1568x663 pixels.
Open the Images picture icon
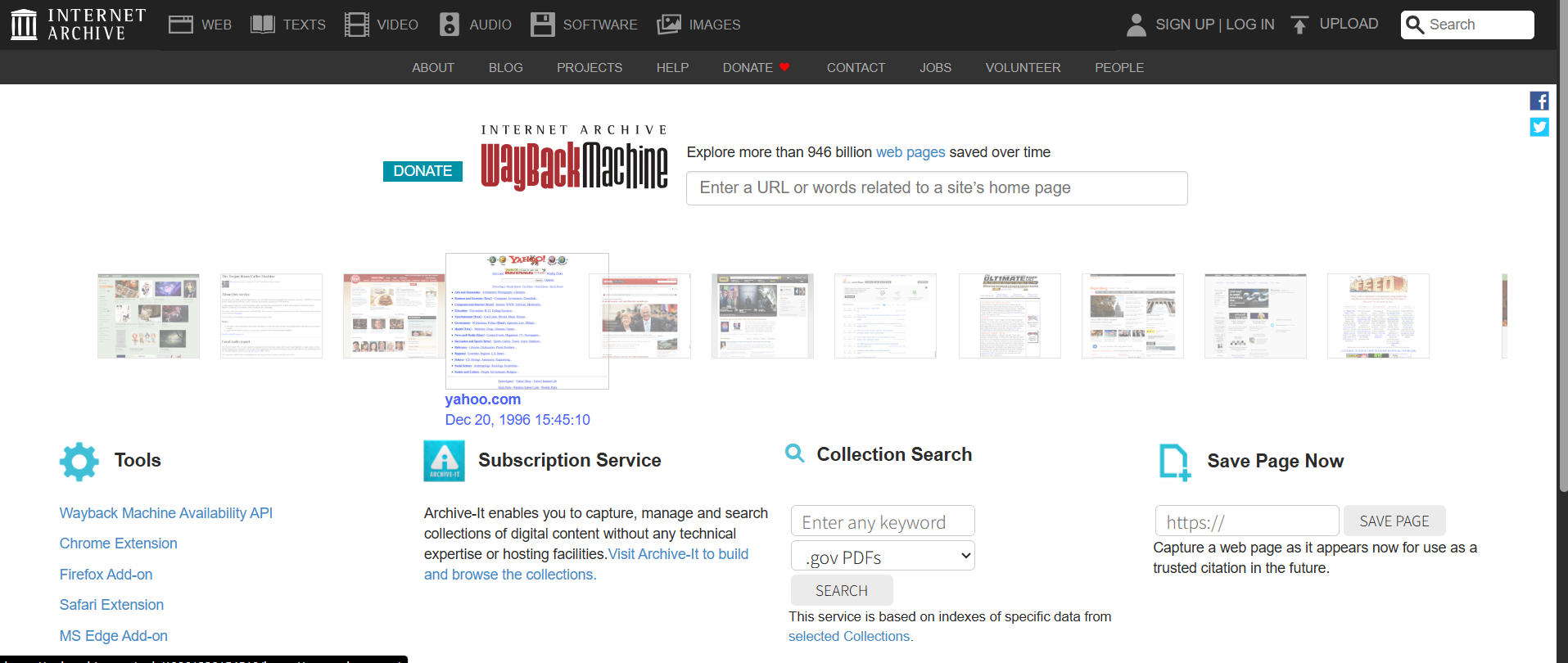click(669, 25)
